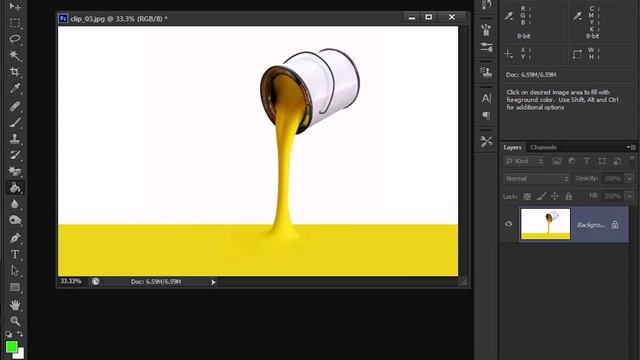Image resolution: width=640 pixels, height=360 pixels.
Task: Select the Clone Stamp tool
Action: point(15,139)
